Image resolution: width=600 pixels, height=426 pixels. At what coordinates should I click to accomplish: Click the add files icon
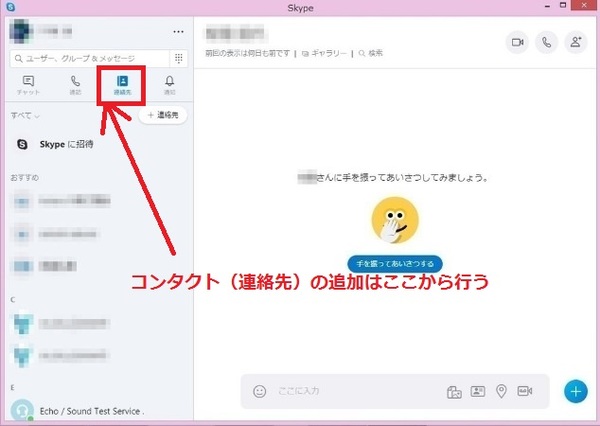click(451, 392)
